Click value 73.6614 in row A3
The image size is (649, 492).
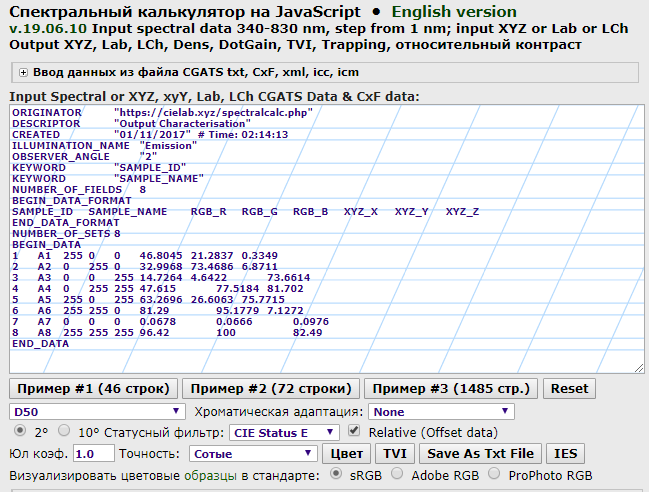pyautogui.click(x=288, y=278)
